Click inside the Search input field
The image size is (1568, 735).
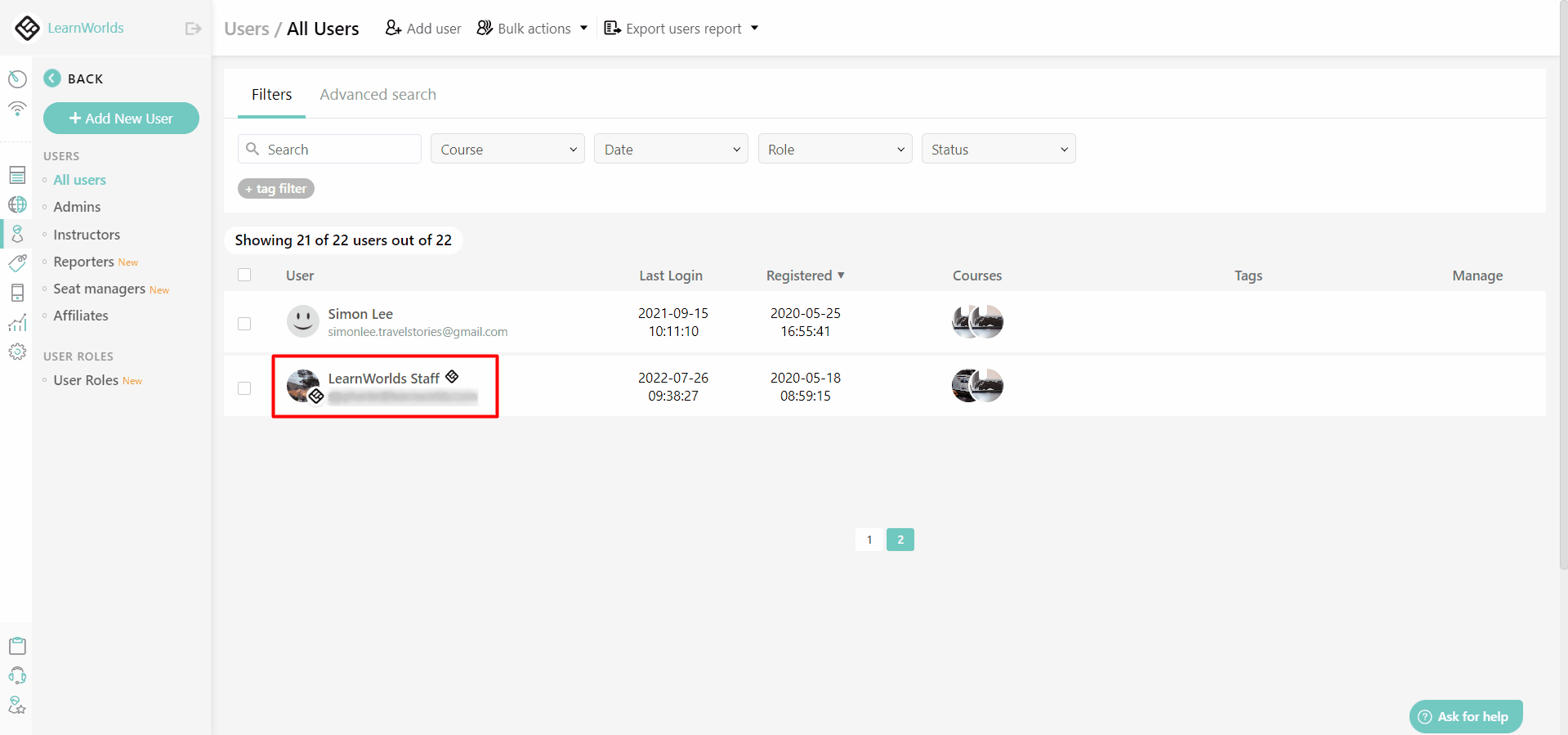click(329, 149)
